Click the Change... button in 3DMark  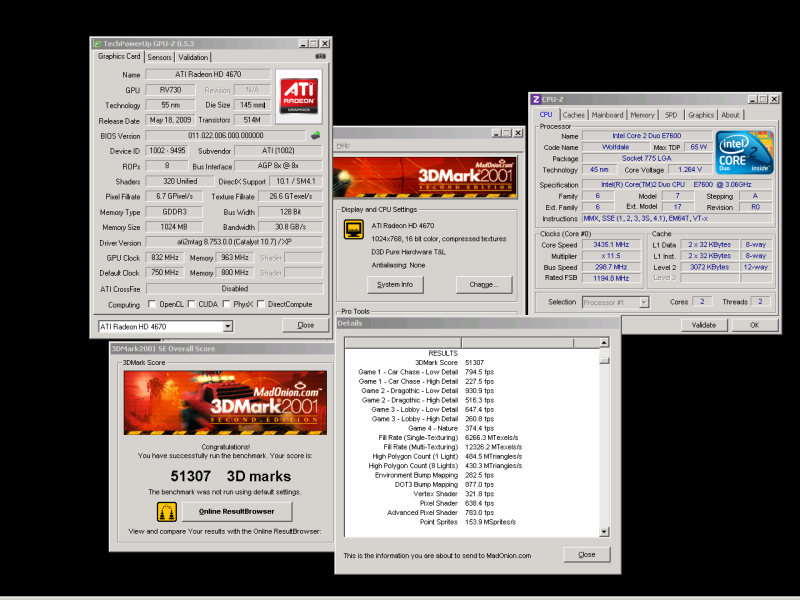point(484,285)
